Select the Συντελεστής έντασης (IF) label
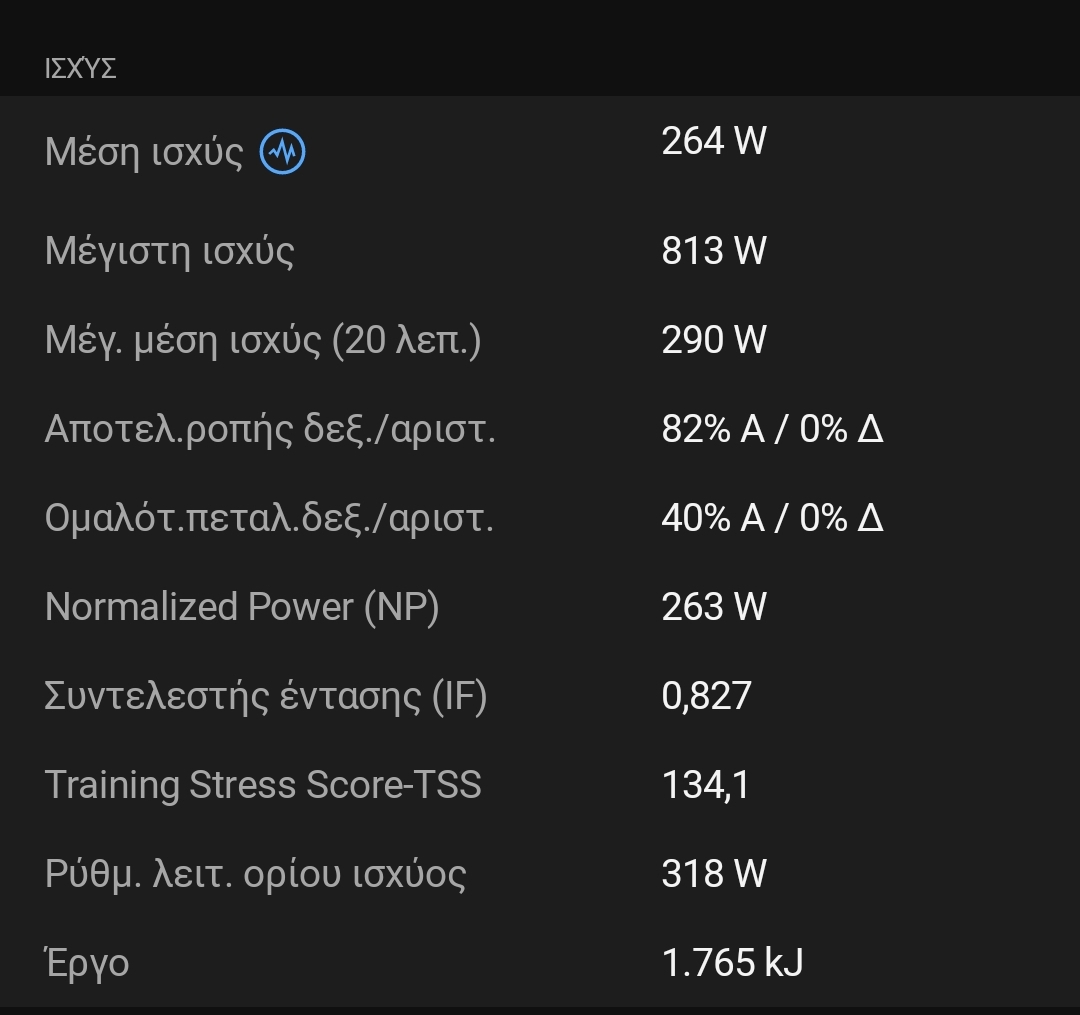 coord(266,696)
